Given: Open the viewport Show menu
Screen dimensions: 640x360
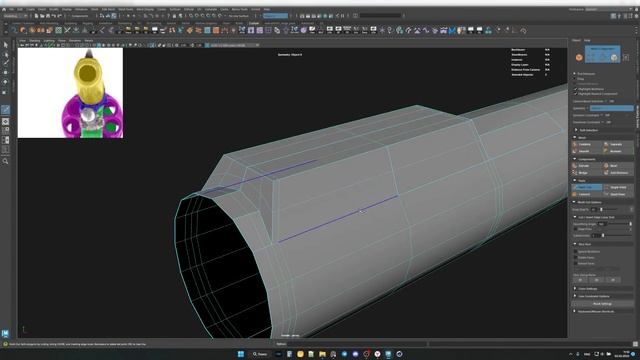Looking at the screenshot, I should (x=61, y=41).
